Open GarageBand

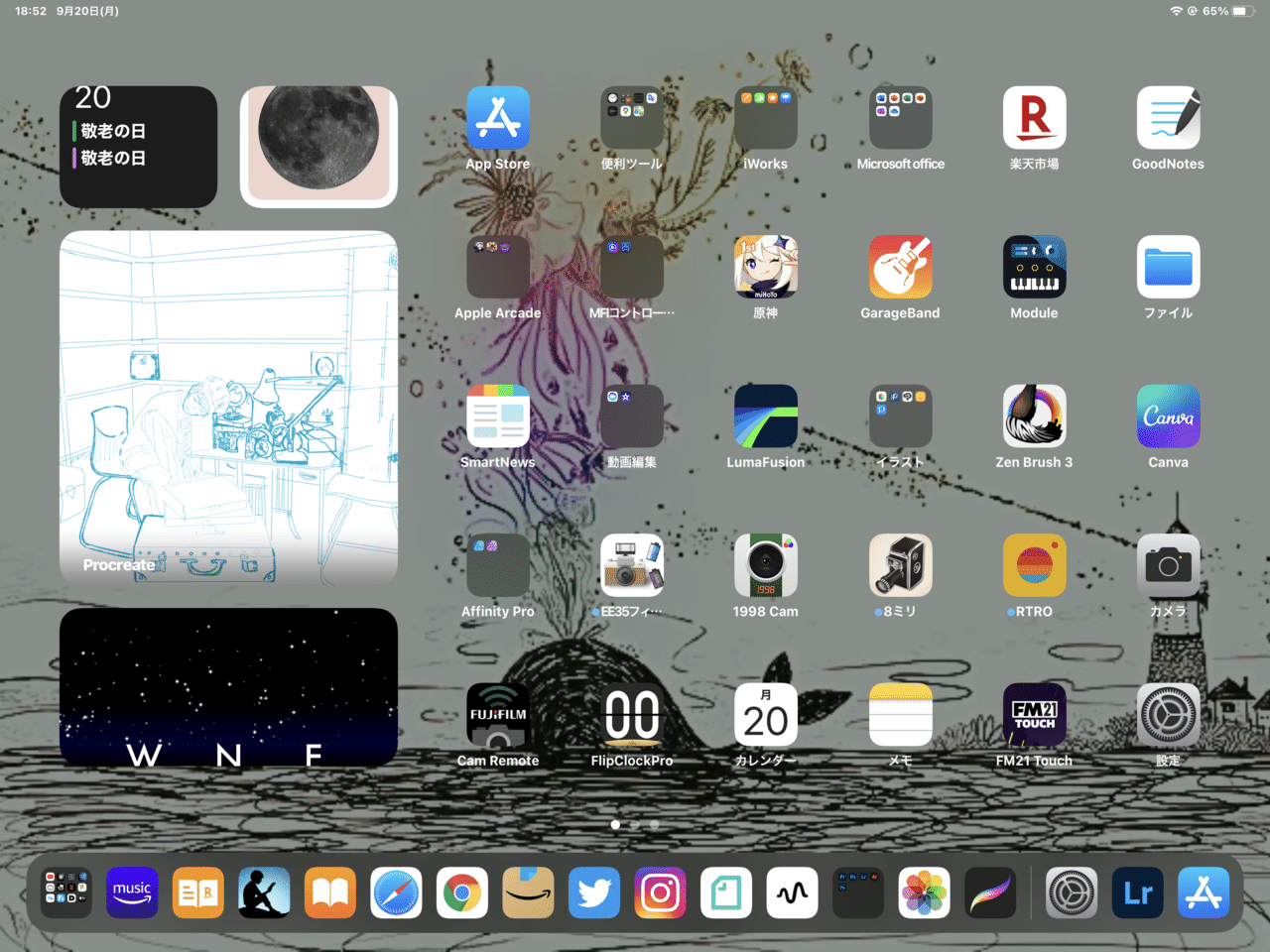900,267
